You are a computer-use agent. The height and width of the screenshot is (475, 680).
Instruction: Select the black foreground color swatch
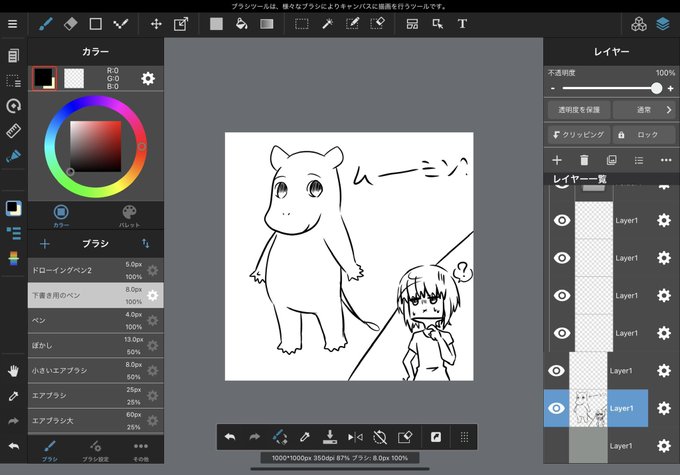point(43,78)
